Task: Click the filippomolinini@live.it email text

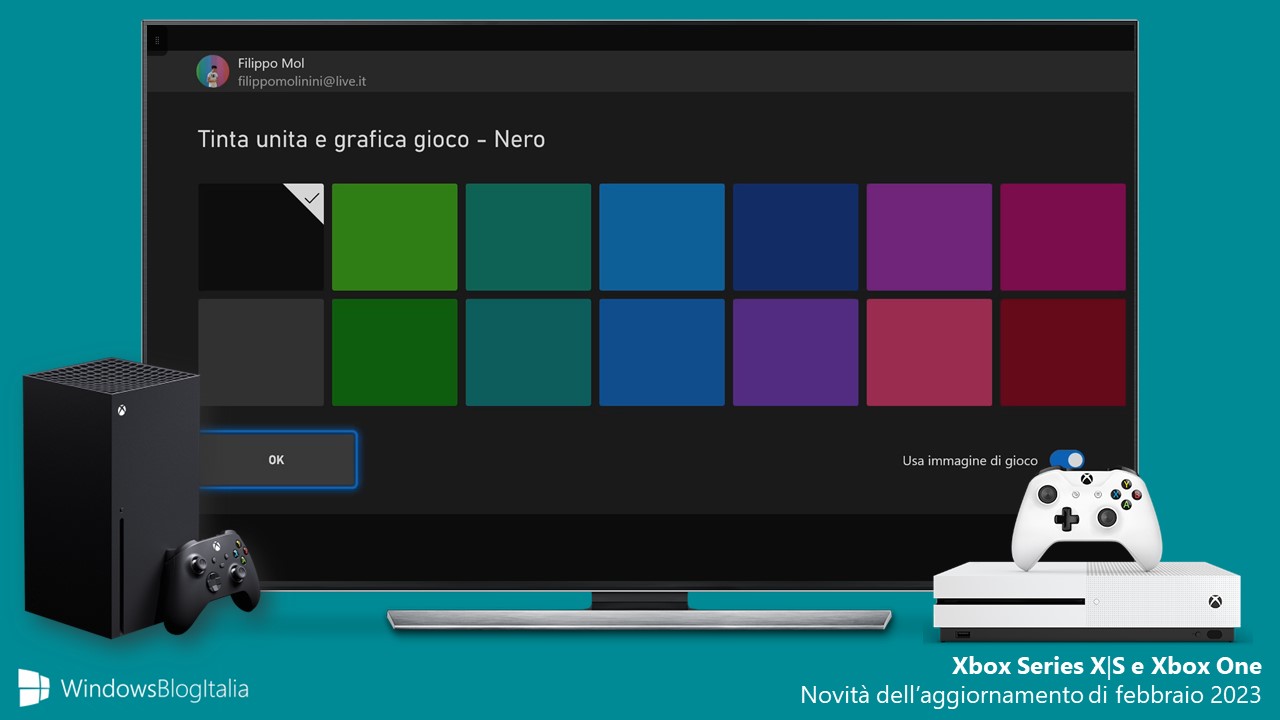Action: [302, 81]
